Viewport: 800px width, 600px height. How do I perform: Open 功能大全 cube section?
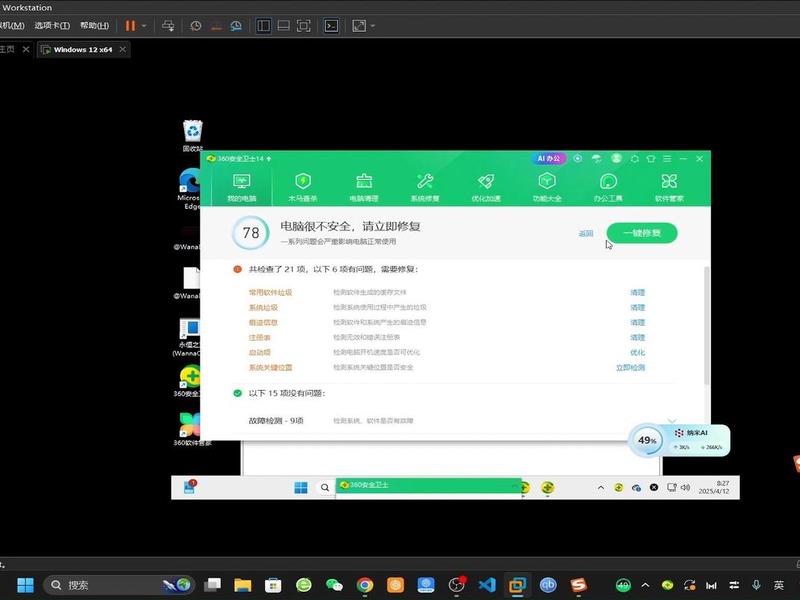click(x=547, y=187)
